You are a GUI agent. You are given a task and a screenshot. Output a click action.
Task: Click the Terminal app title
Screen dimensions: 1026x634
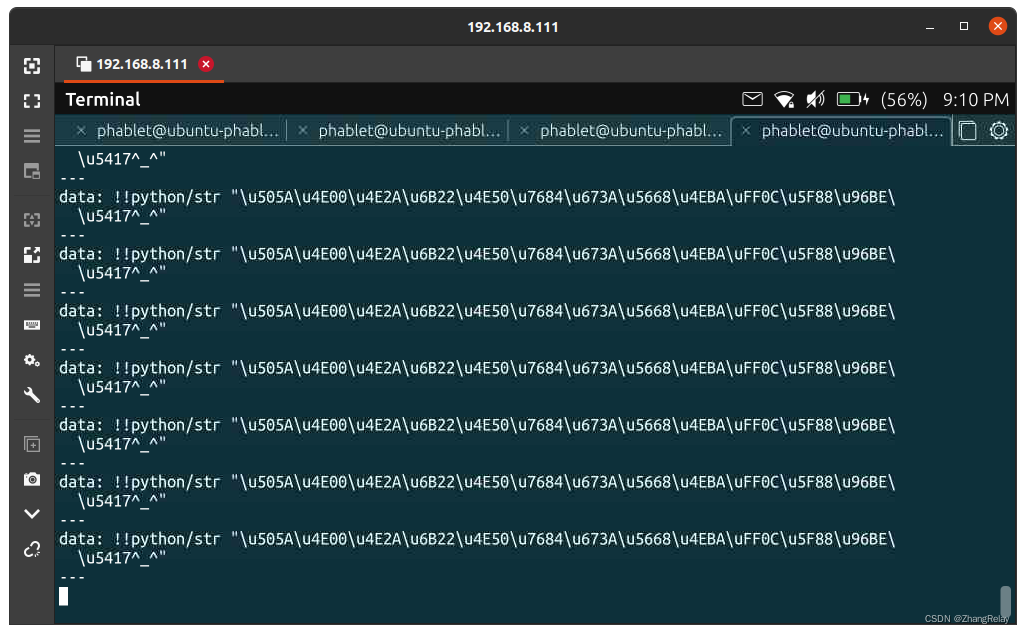103,99
